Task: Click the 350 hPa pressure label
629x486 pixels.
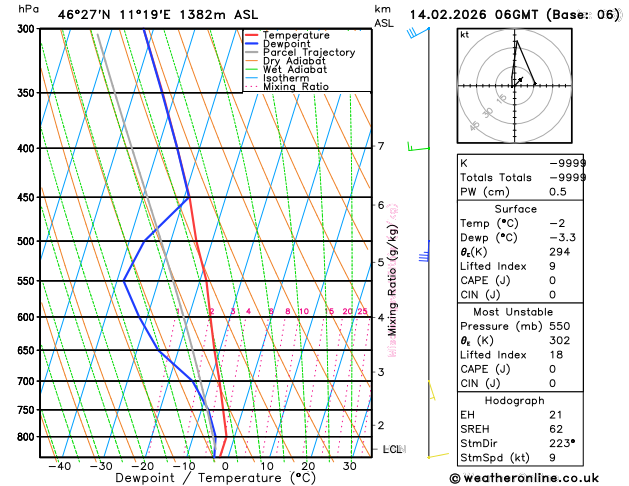Action: [28, 93]
